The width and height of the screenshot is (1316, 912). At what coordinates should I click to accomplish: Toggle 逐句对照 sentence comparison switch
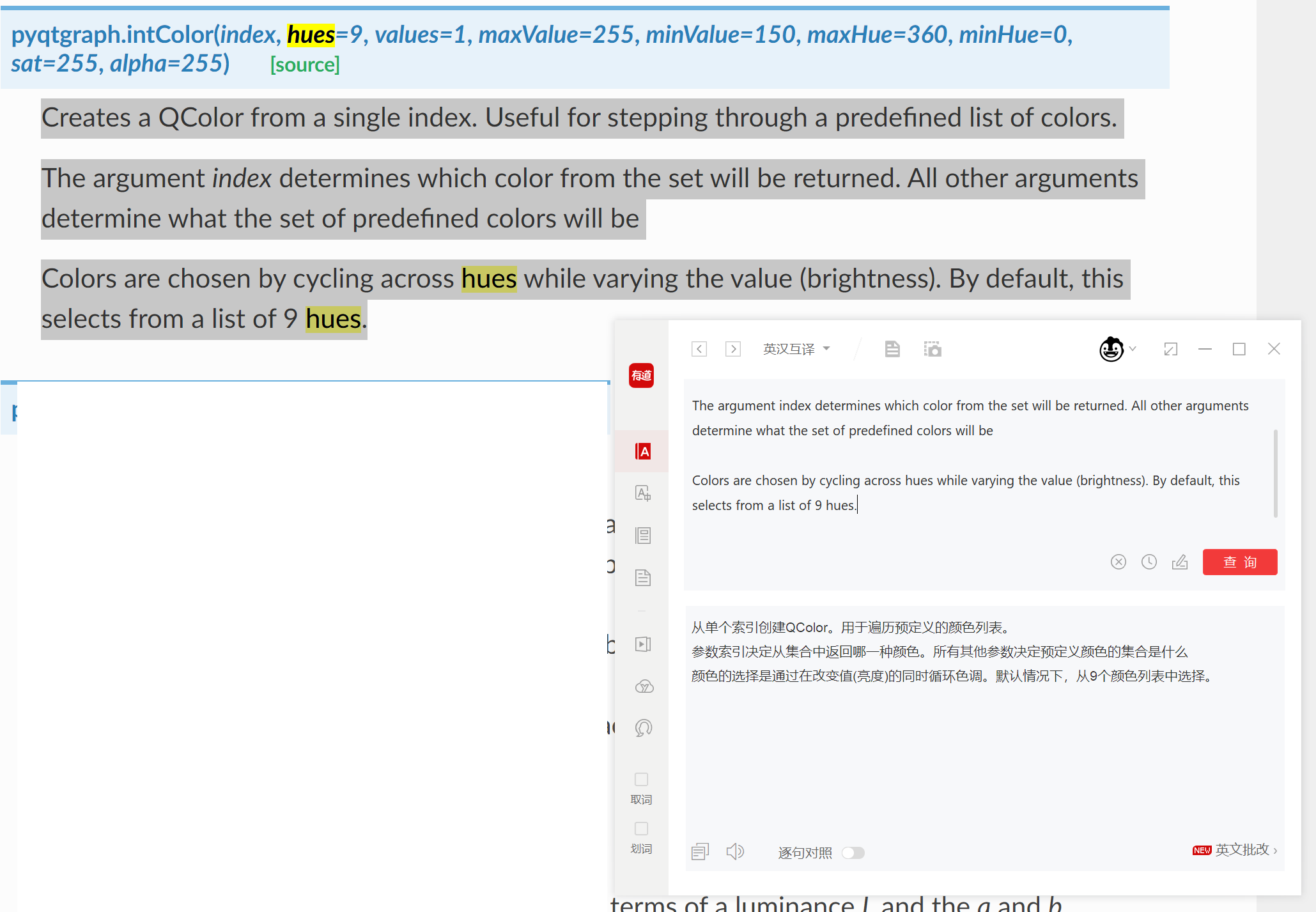point(853,853)
